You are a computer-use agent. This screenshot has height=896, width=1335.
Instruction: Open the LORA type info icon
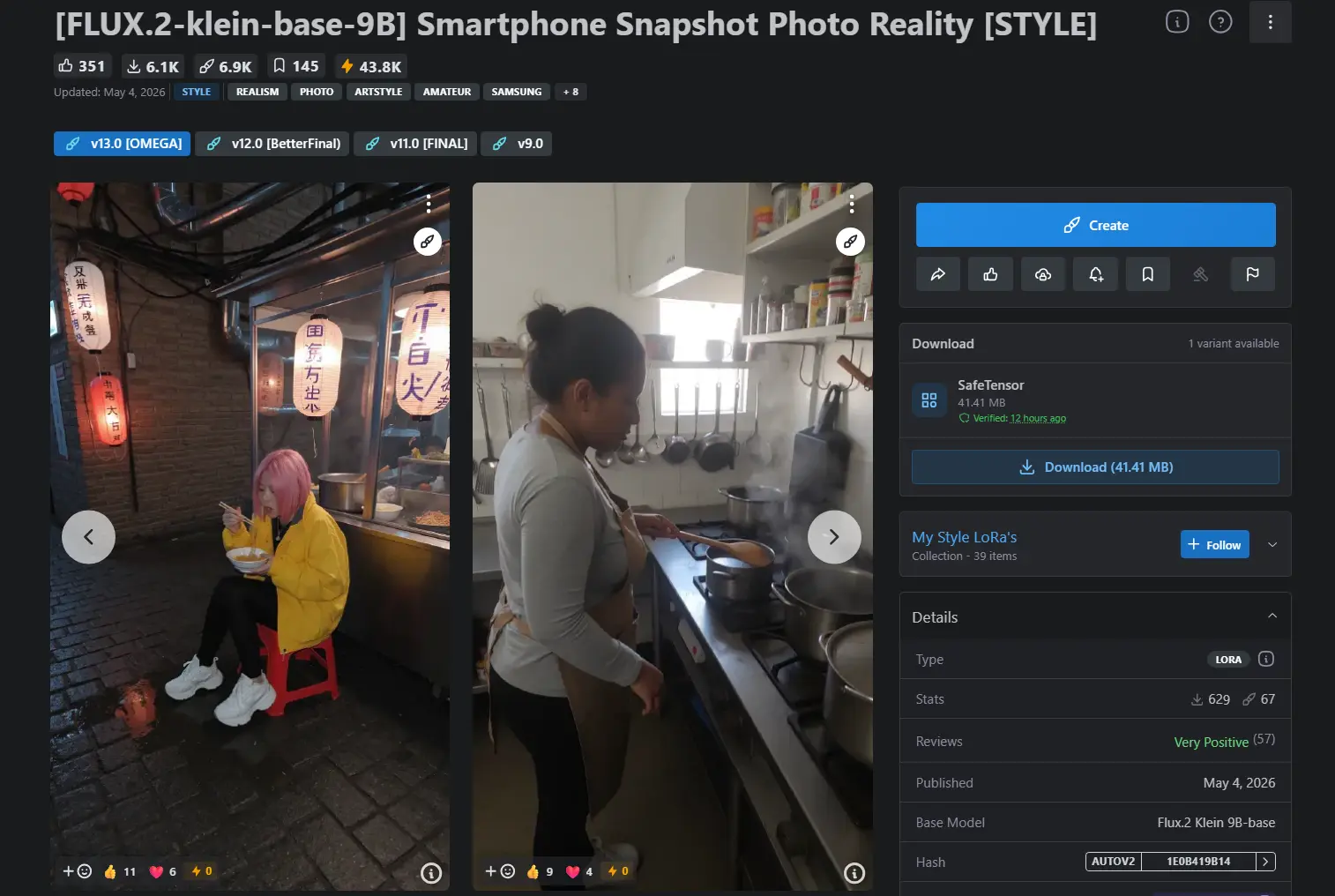(1266, 659)
